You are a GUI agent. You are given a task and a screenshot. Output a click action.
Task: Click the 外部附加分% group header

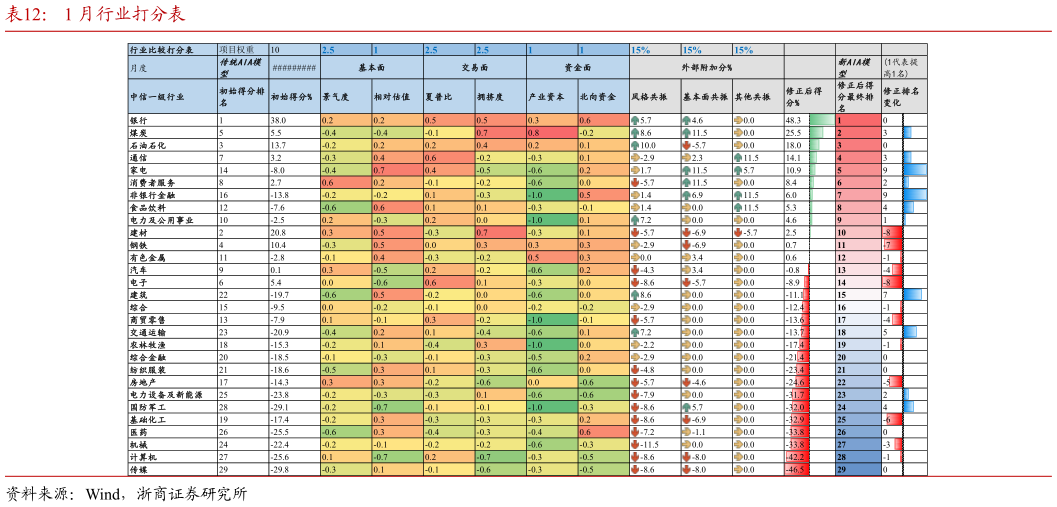(706, 67)
